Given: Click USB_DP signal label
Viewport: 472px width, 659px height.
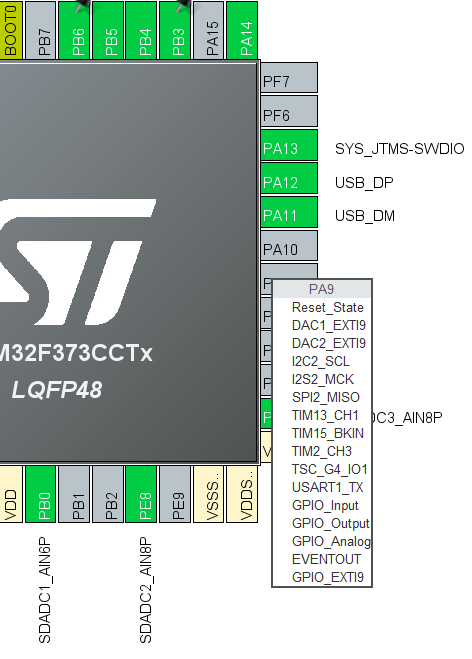Looking at the screenshot, I should pos(364,183).
